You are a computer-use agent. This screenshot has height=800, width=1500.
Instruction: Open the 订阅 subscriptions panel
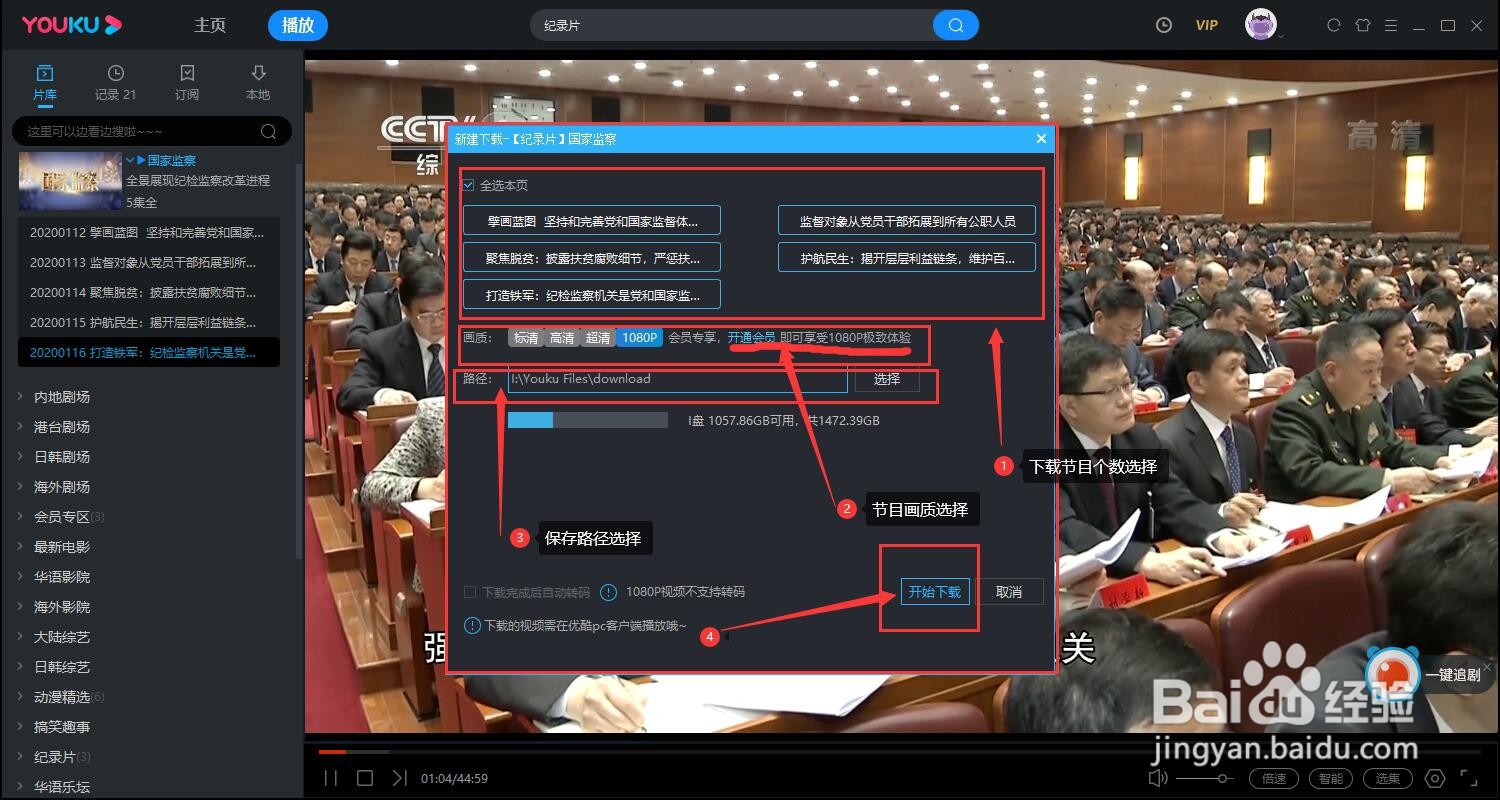186,80
